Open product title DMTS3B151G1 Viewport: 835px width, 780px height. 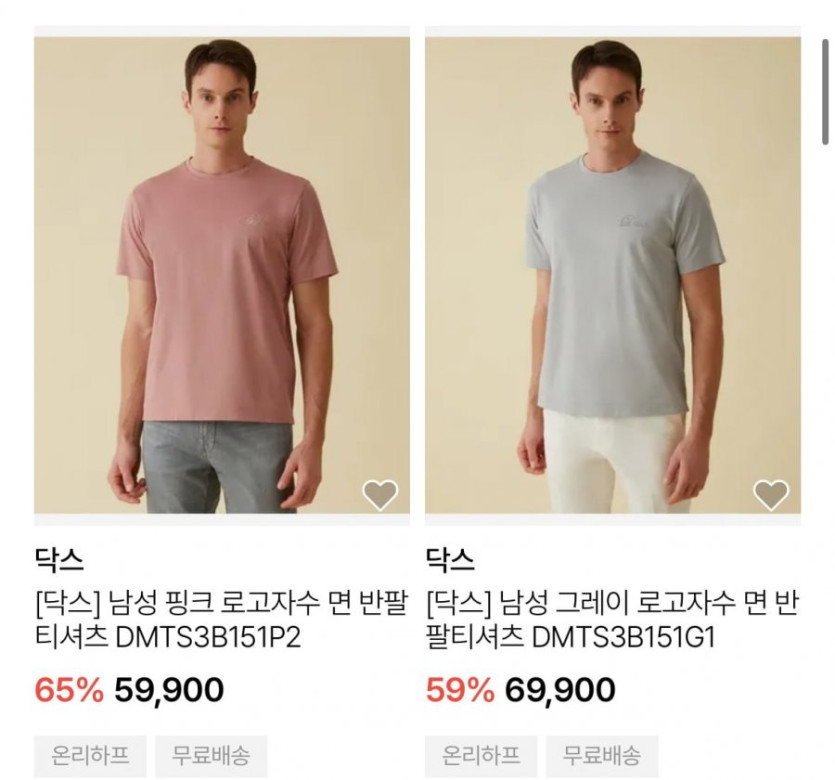612,620
